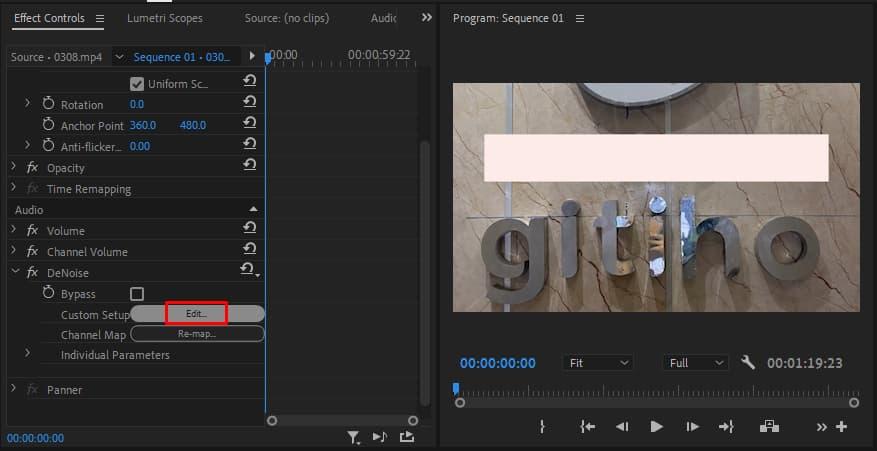This screenshot has width=877, height=451.
Task: Toggle the Rotation animation stopwatch
Action: [49, 104]
